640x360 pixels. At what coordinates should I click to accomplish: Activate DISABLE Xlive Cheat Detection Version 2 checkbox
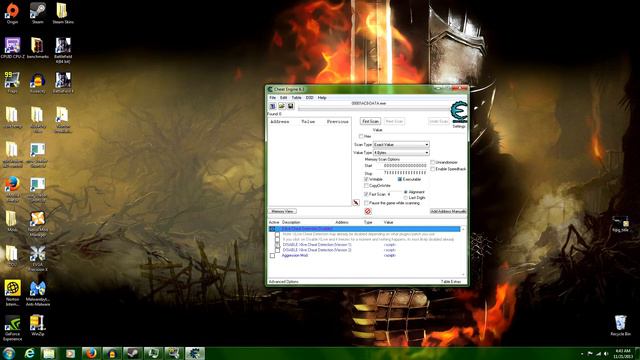(x=278, y=250)
